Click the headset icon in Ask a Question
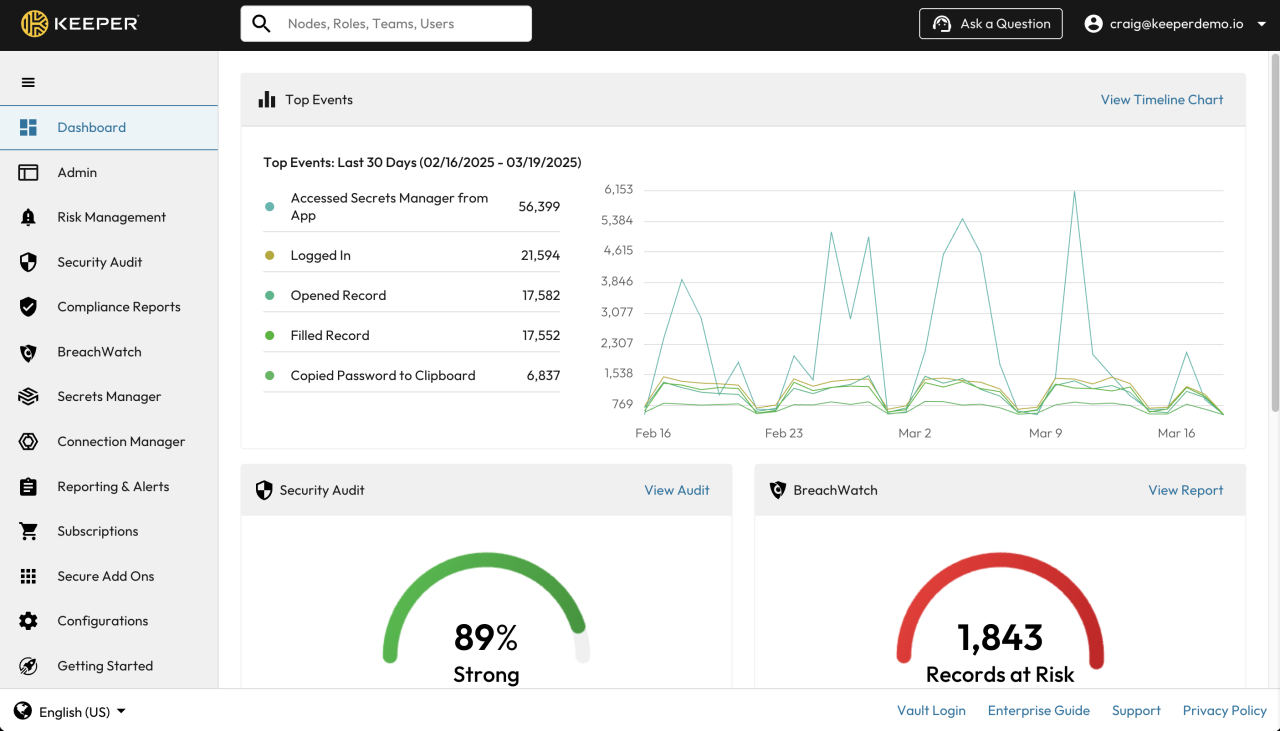 (x=941, y=24)
